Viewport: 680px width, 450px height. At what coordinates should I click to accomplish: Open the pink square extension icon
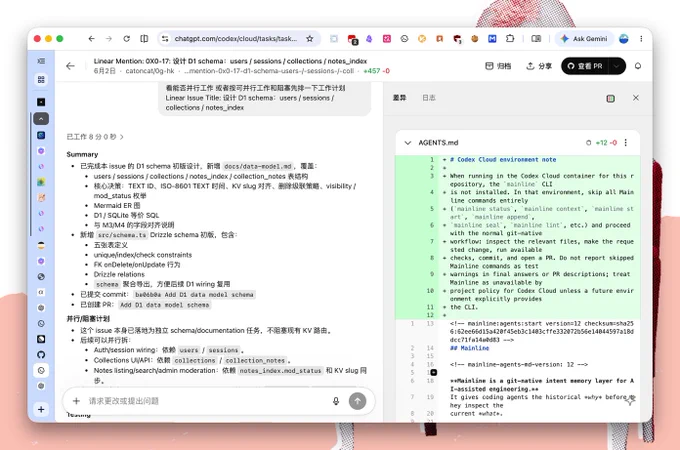coord(387,39)
